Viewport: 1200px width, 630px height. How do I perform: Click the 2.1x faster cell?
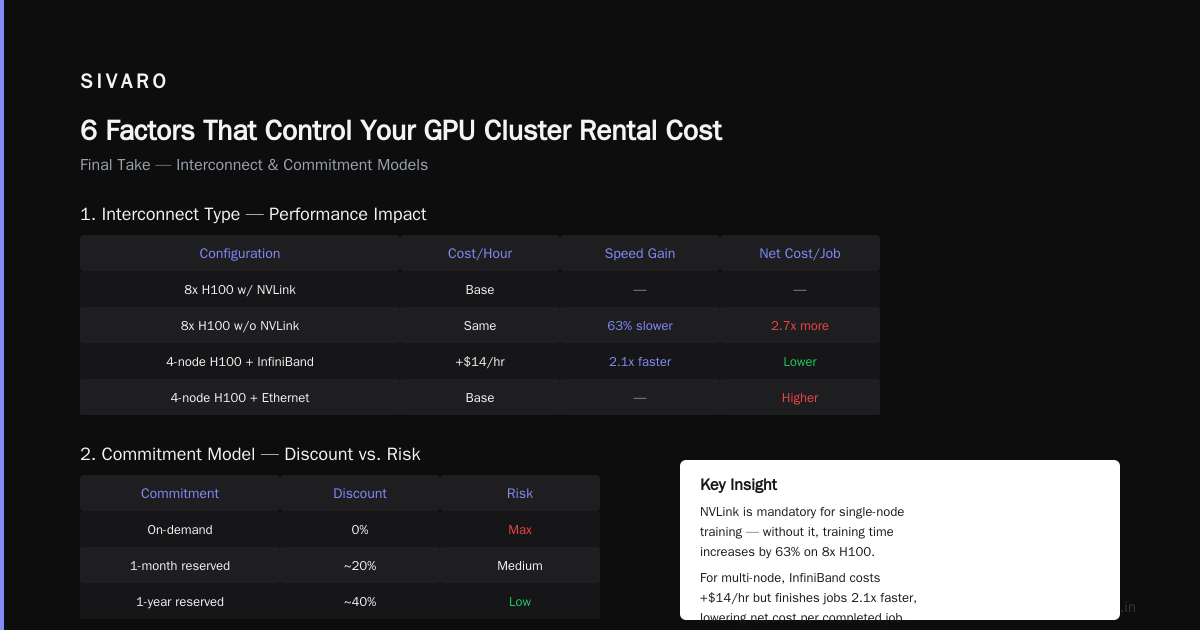coord(640,361)
